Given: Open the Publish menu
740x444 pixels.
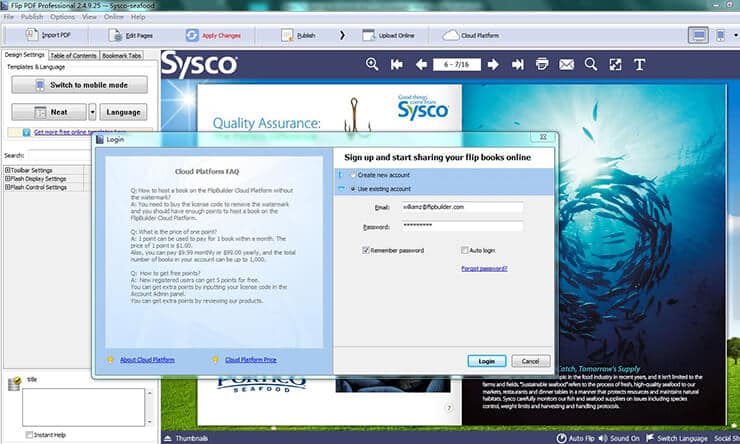Looking at the screenshot, I should click(32, 17).
